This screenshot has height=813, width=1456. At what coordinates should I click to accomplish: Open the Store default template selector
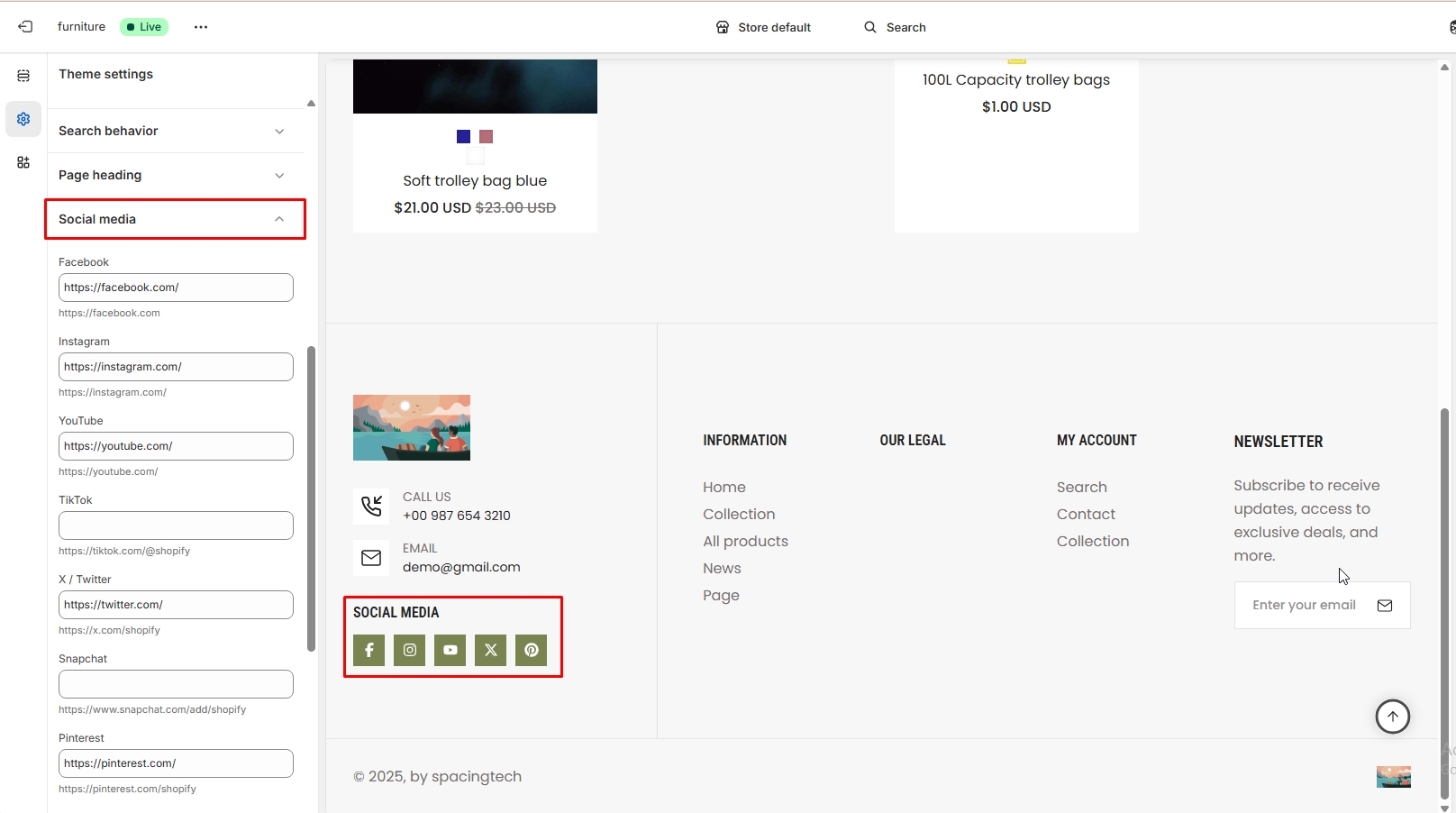tap(763, 27)
